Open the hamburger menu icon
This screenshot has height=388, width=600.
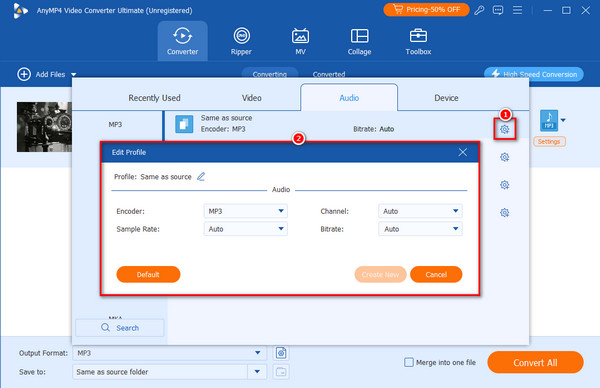(517, 10)
